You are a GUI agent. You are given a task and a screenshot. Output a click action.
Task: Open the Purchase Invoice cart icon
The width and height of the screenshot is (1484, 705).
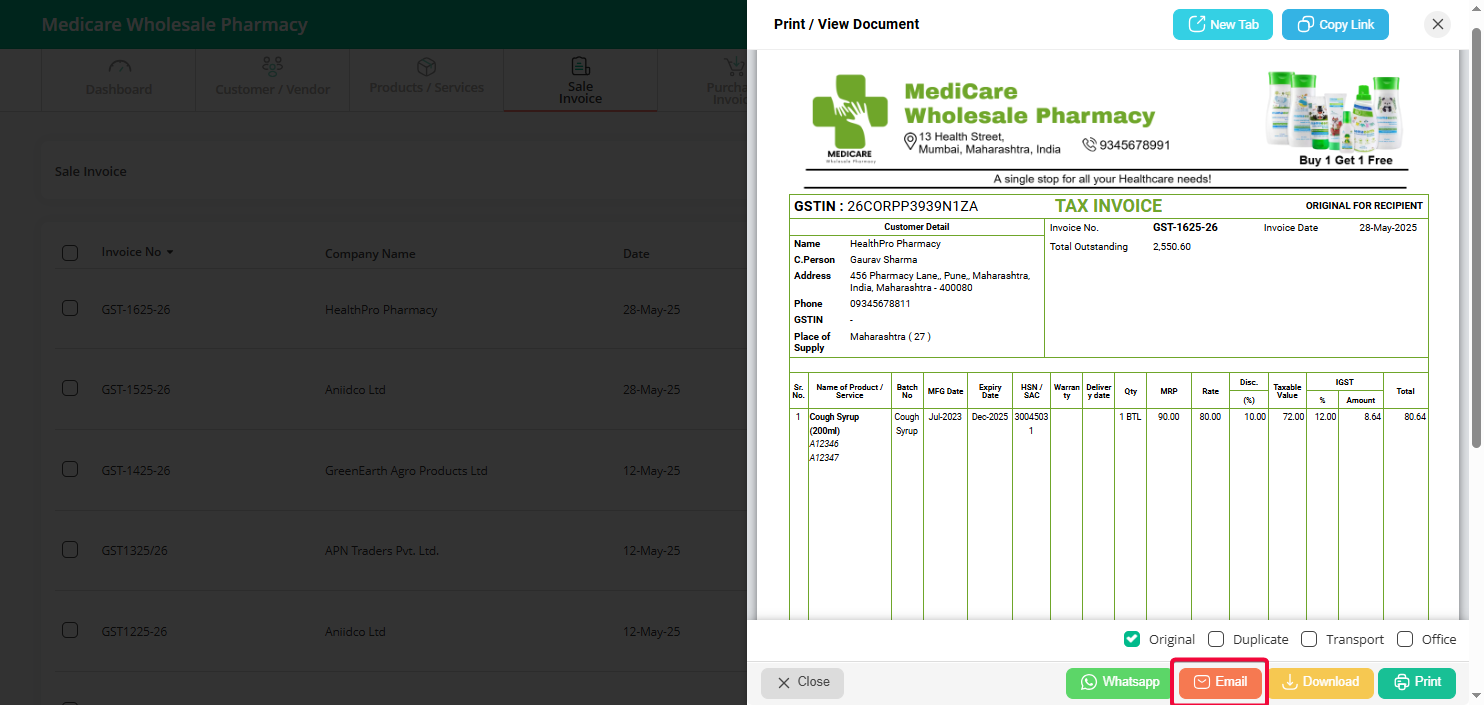735,67
